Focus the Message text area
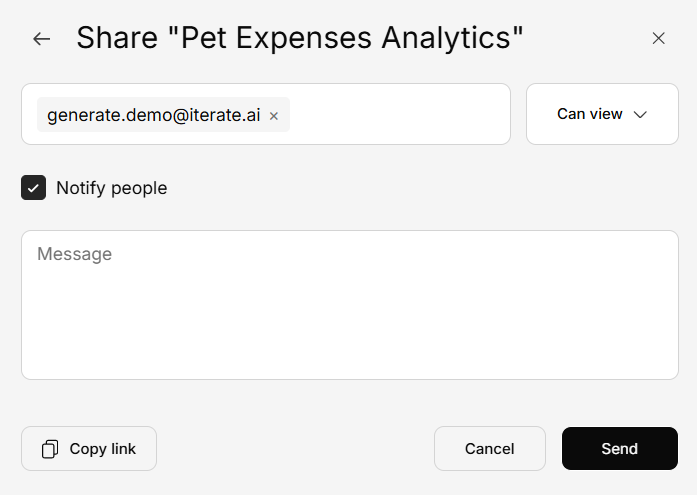 click(350, 305)
